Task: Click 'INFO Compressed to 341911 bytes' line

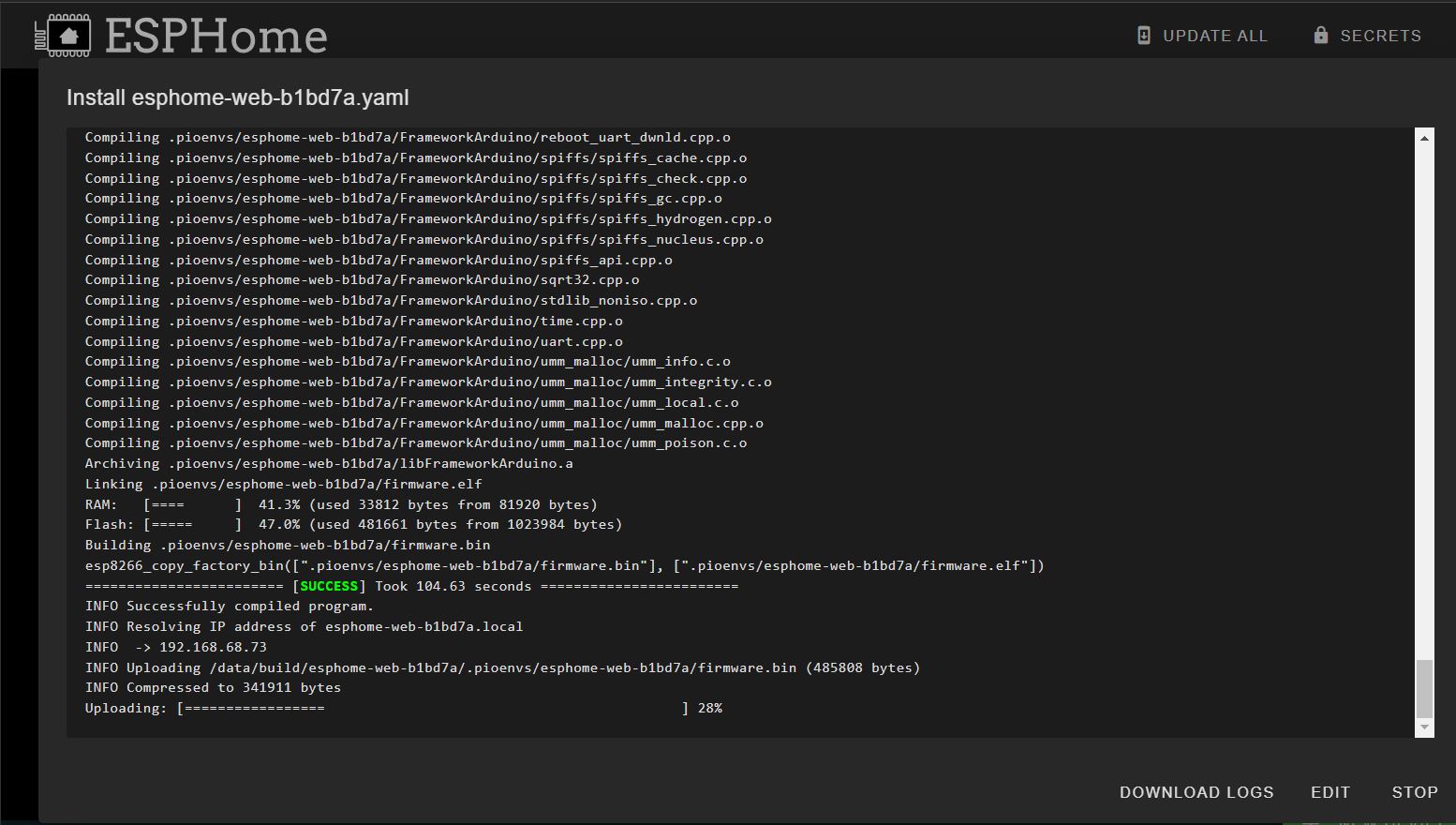Action: point(213,688)
